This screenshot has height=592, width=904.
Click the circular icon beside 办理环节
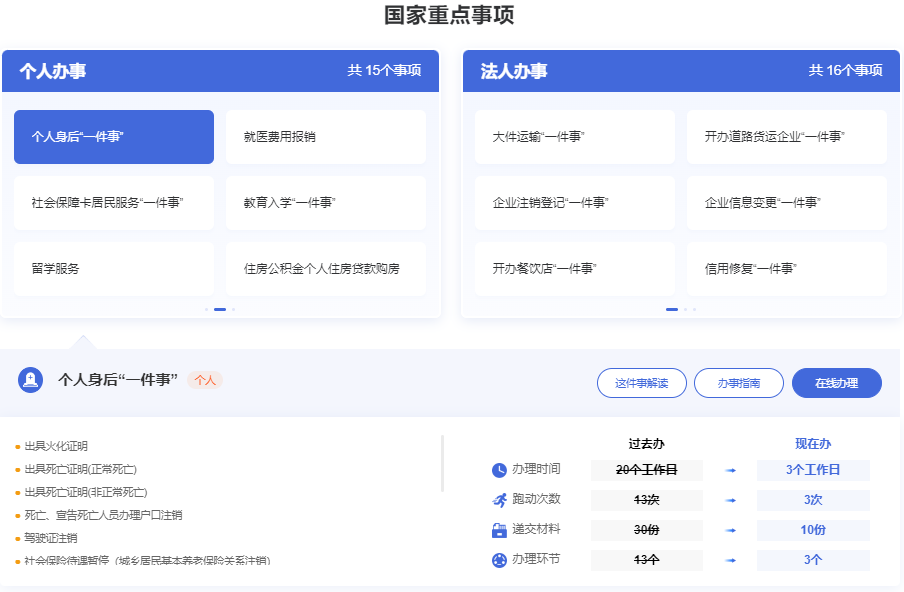click(499, 560)
